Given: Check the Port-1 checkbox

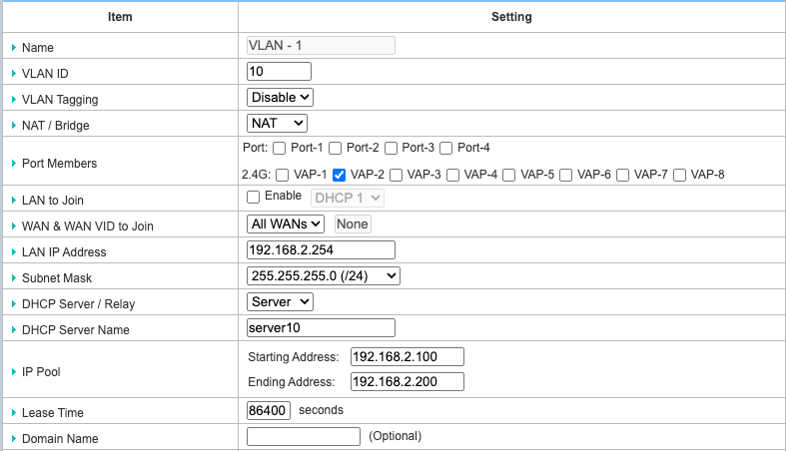Looking at the screenshot, I should click(x=279, y=148).
